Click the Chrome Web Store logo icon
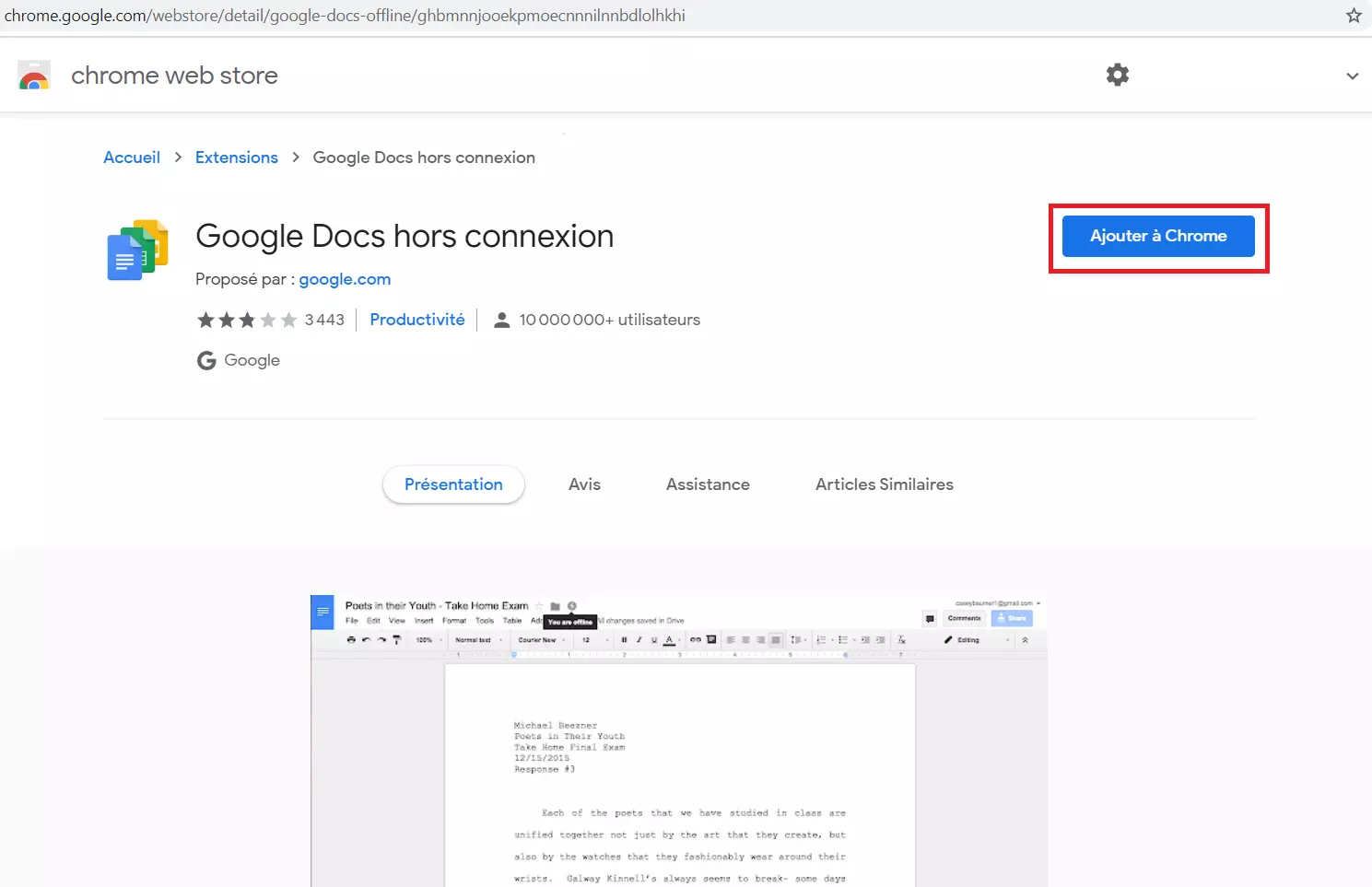 coord(34,76)
